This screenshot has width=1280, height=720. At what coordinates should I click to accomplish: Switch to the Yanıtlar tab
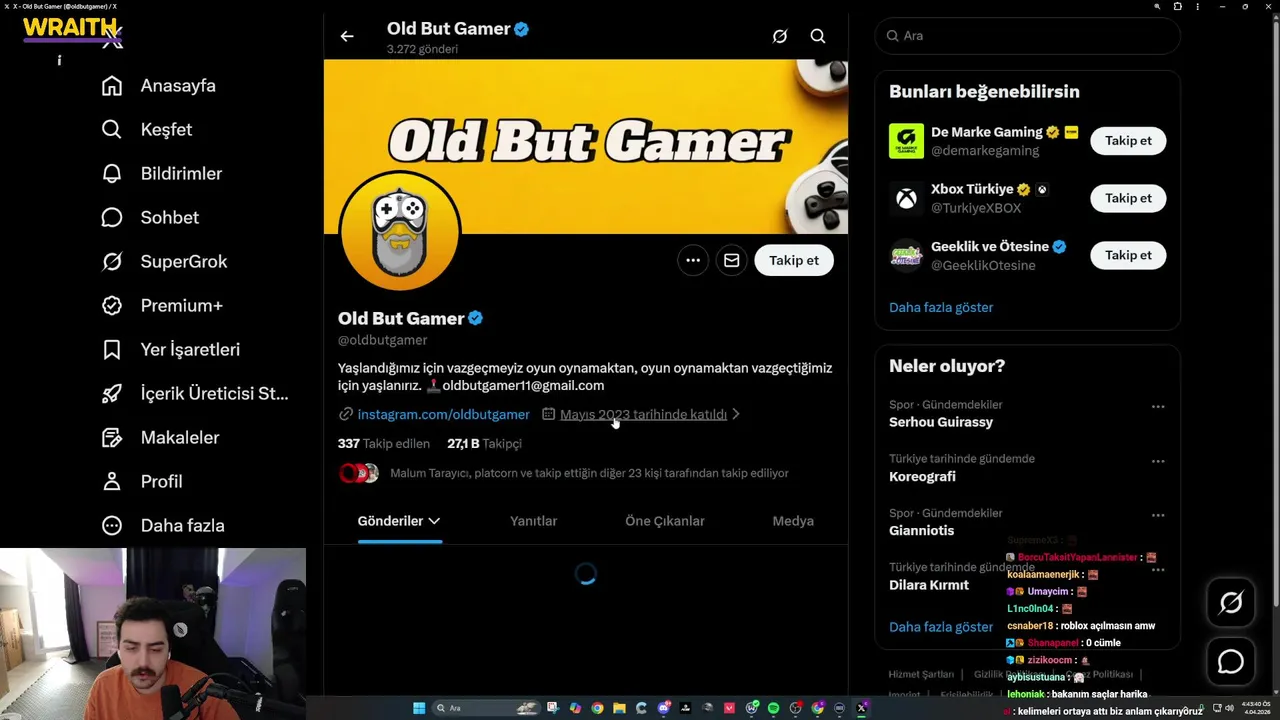pos(533,521)
